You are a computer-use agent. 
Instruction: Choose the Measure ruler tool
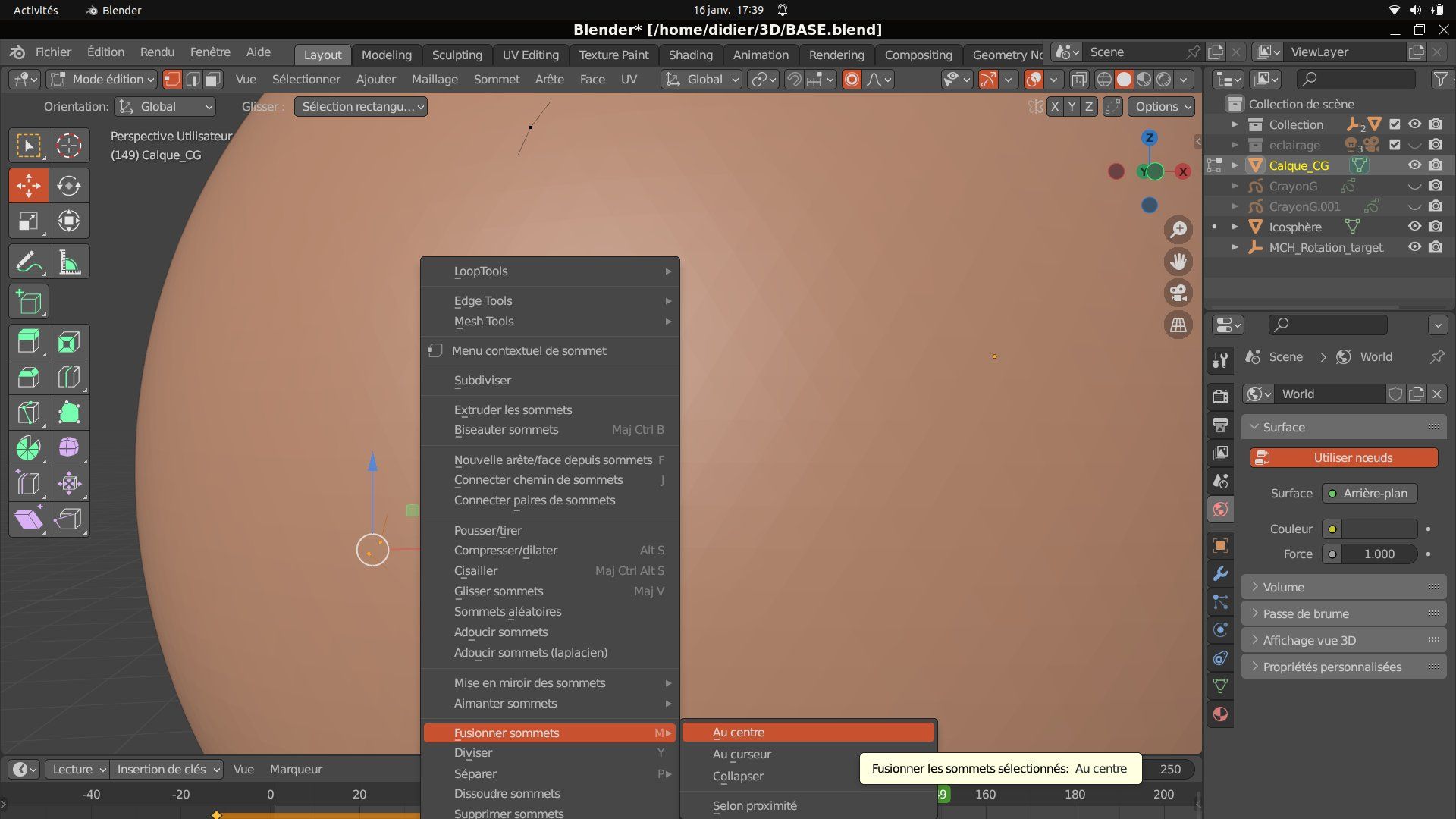point(69,262)
